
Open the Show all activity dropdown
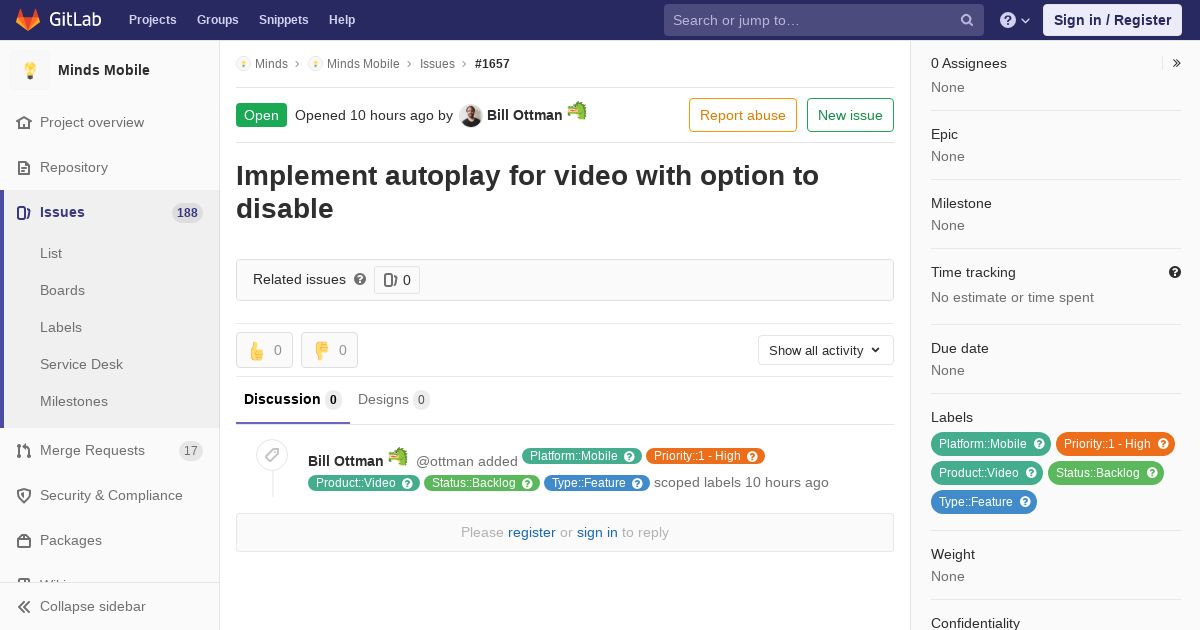(826, 350)
